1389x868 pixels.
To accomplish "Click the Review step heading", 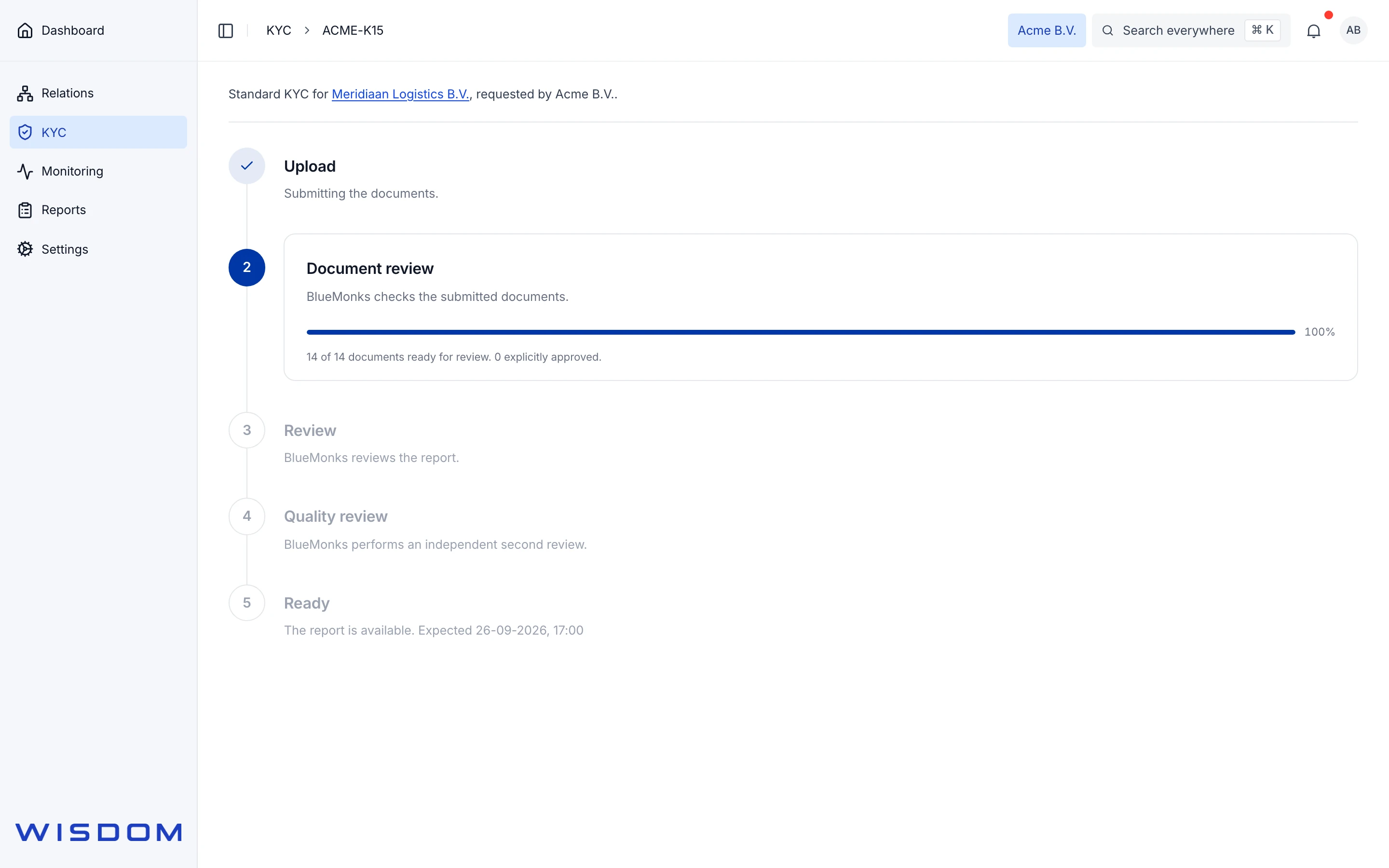I will pyautogui.click(x=310, y=431).
